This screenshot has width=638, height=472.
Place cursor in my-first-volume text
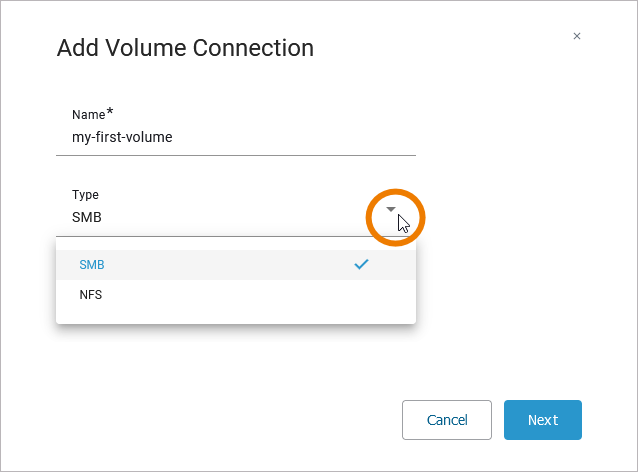tap(122, 137)
